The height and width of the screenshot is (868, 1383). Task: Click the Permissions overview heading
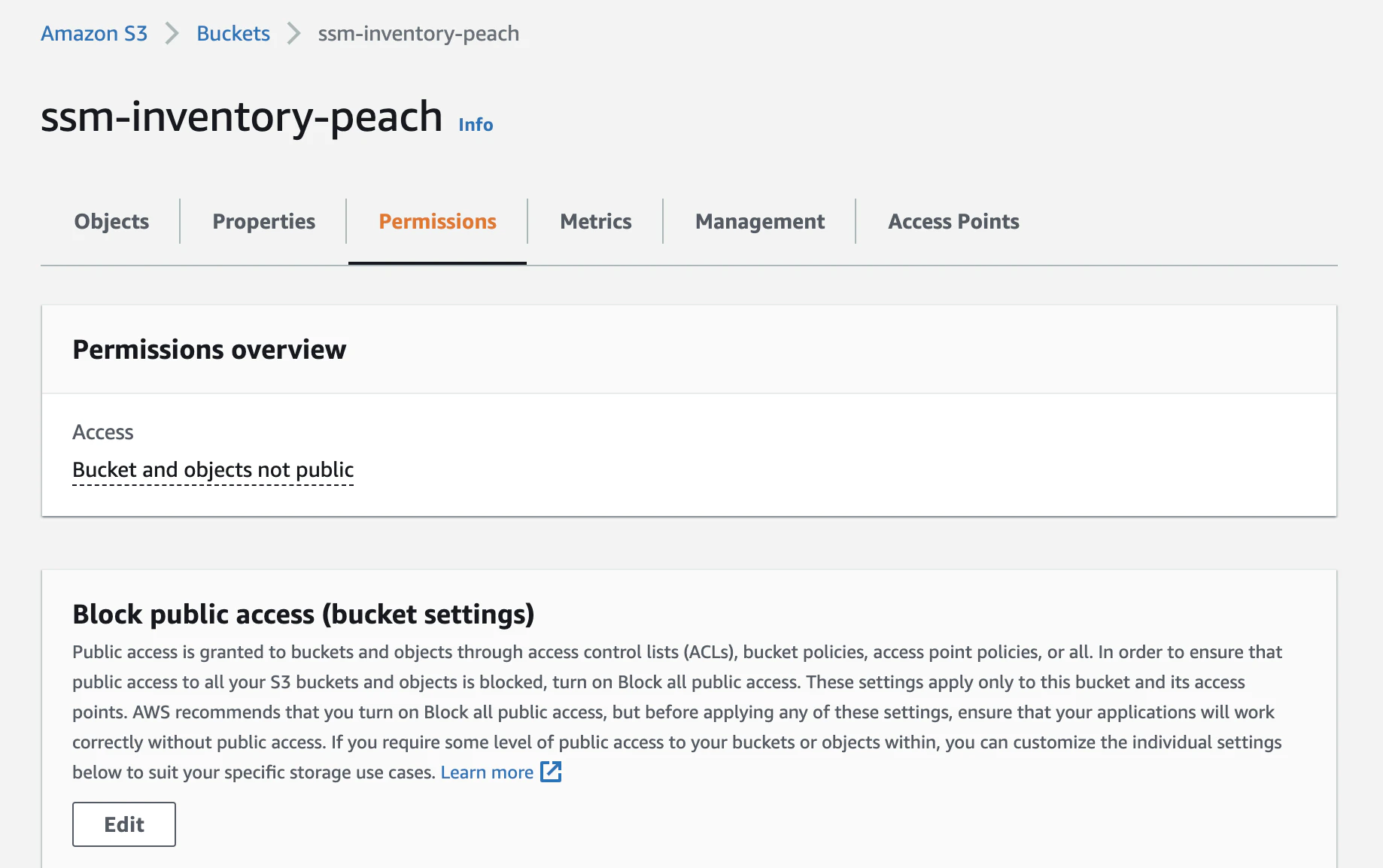point(209,350)
